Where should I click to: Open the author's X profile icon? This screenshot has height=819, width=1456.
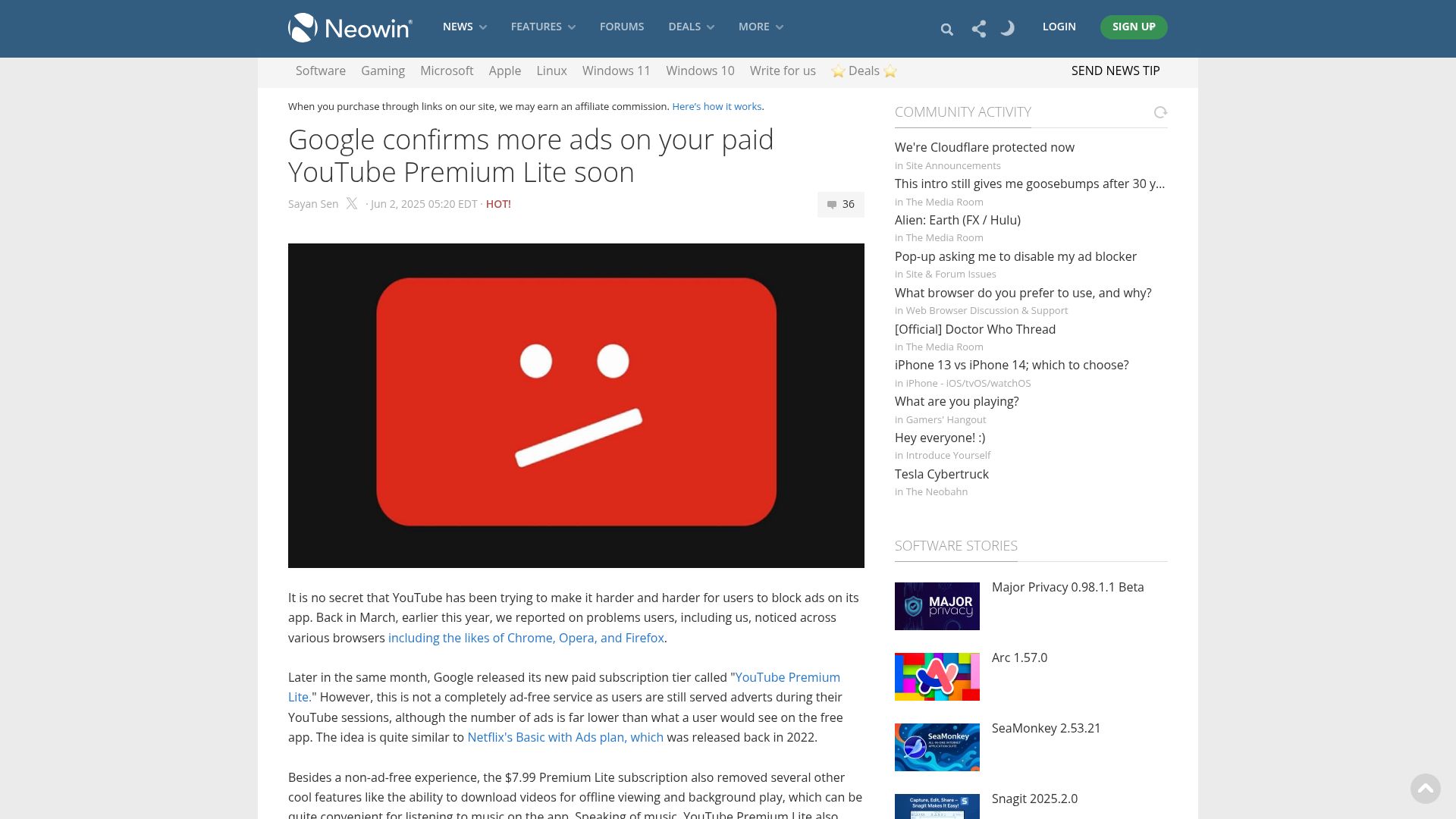(x=352, y=203)
